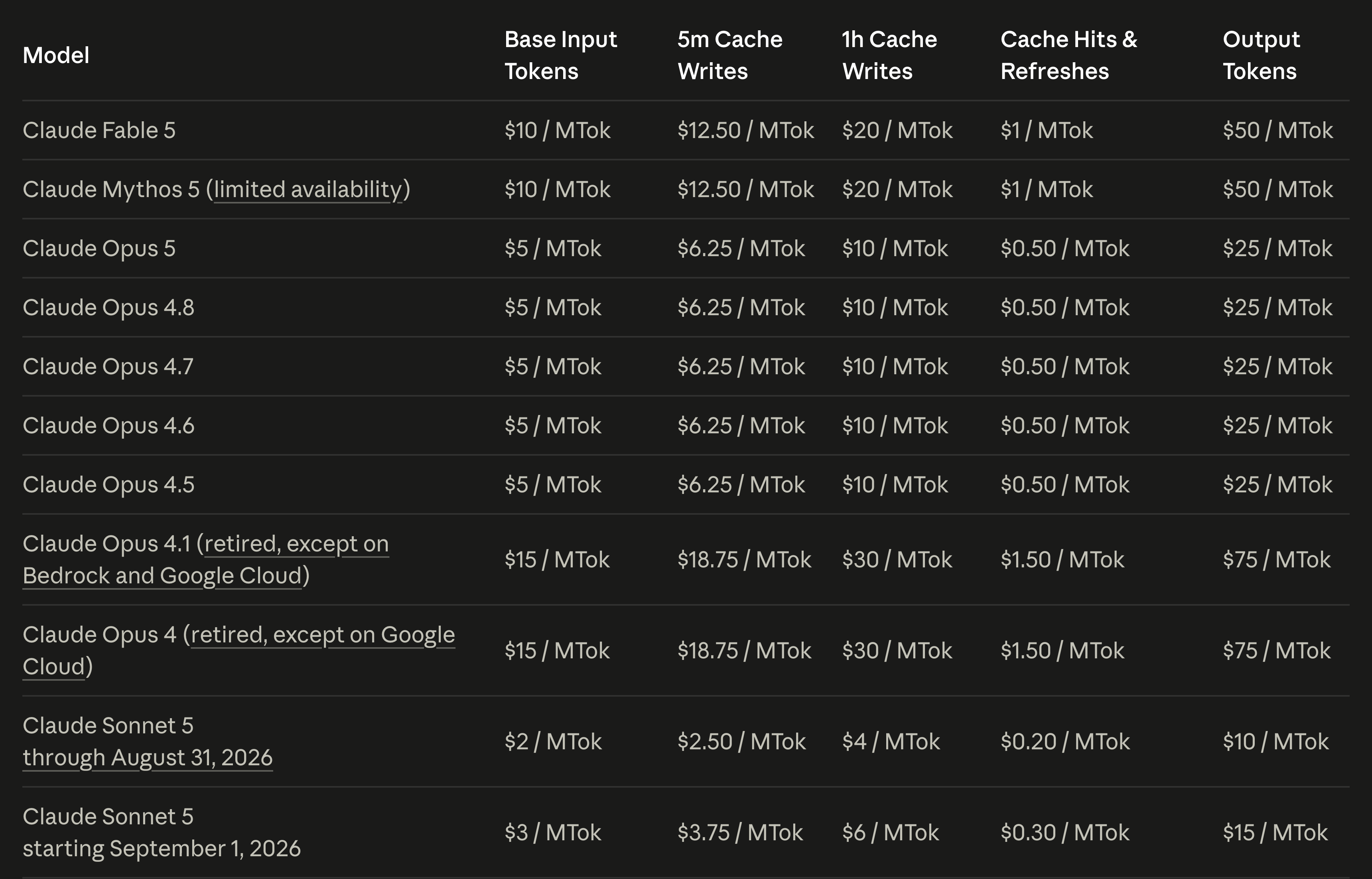Select the "Claude Opus 4.6" model name

(108, 426)
